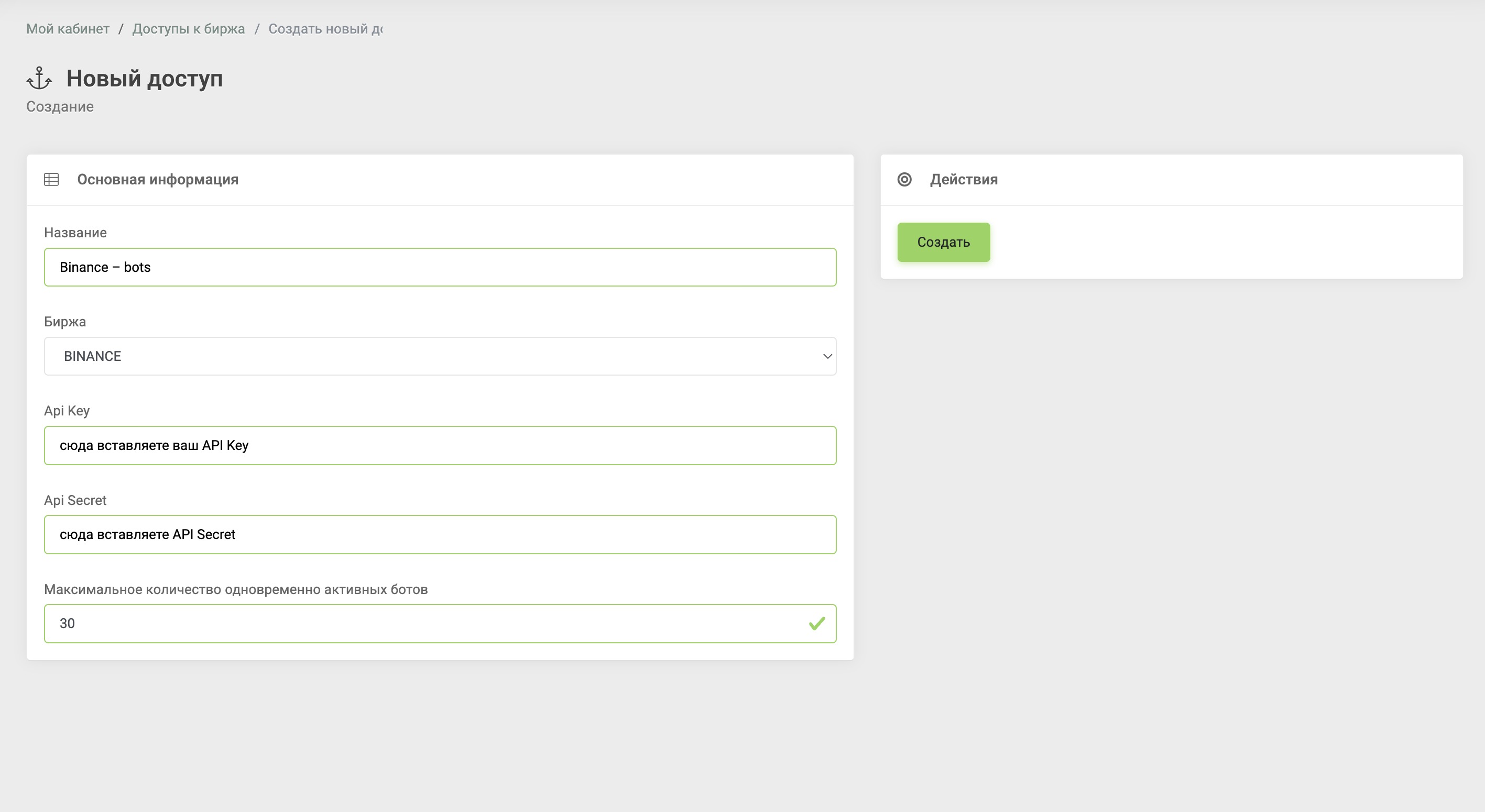1485x812 pixels.
Task: Click the Api Secret field label
Action: coord(75,500)
